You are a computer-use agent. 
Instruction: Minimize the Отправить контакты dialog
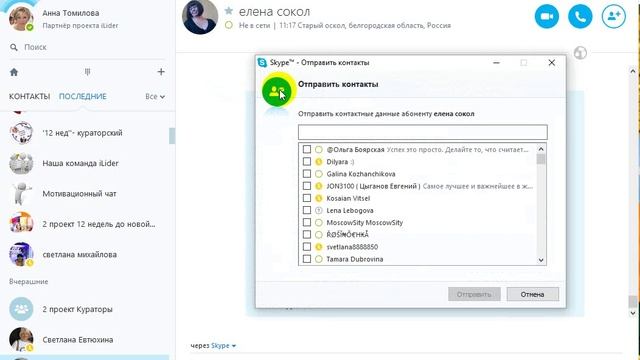[x=496, y=62]
